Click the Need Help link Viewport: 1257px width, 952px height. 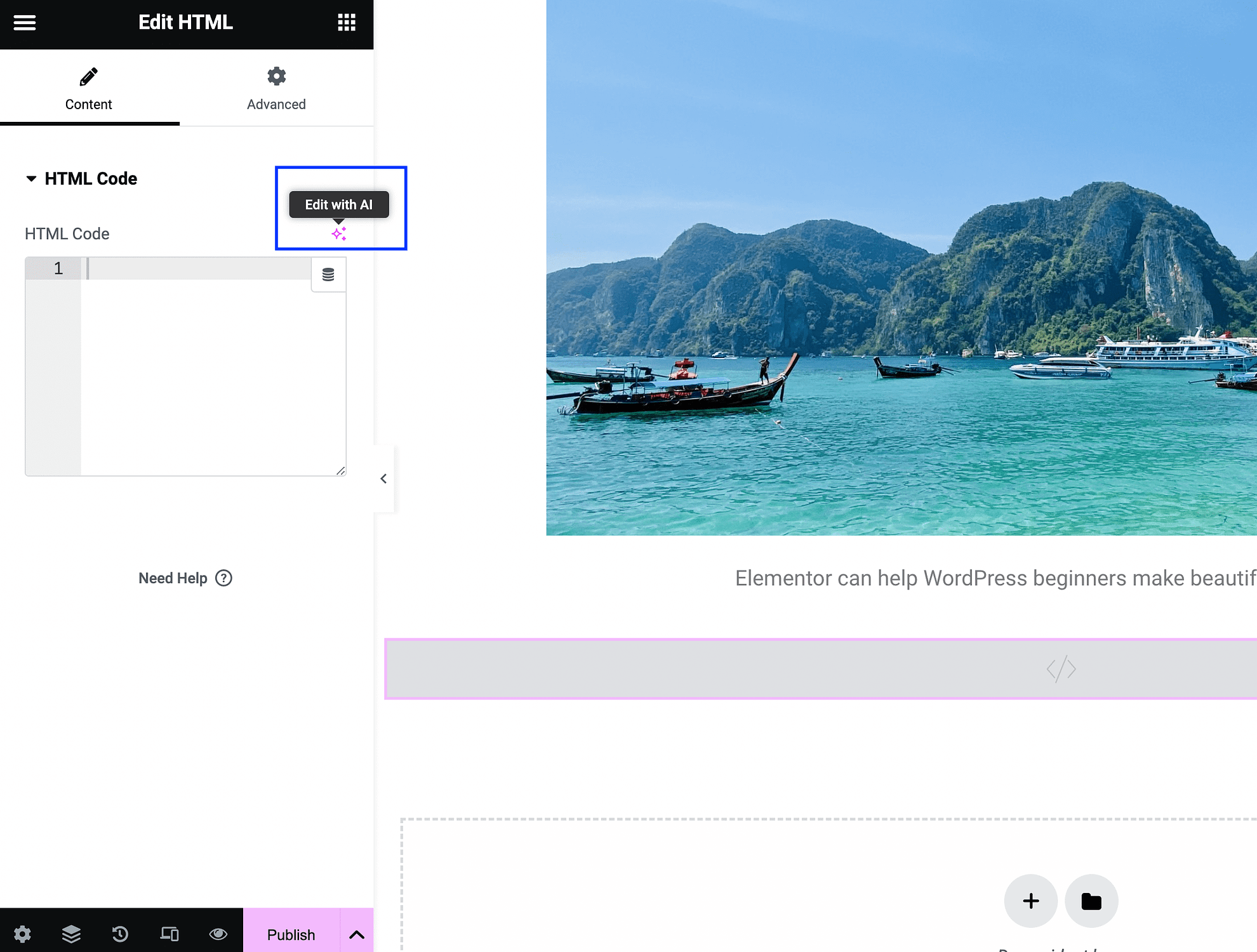pyautogui.click(x=184, y=577)
